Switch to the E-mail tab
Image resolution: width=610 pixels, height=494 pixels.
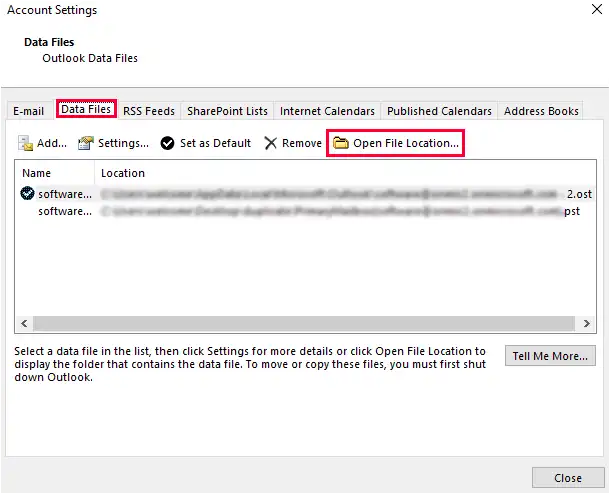coord(28,111)
